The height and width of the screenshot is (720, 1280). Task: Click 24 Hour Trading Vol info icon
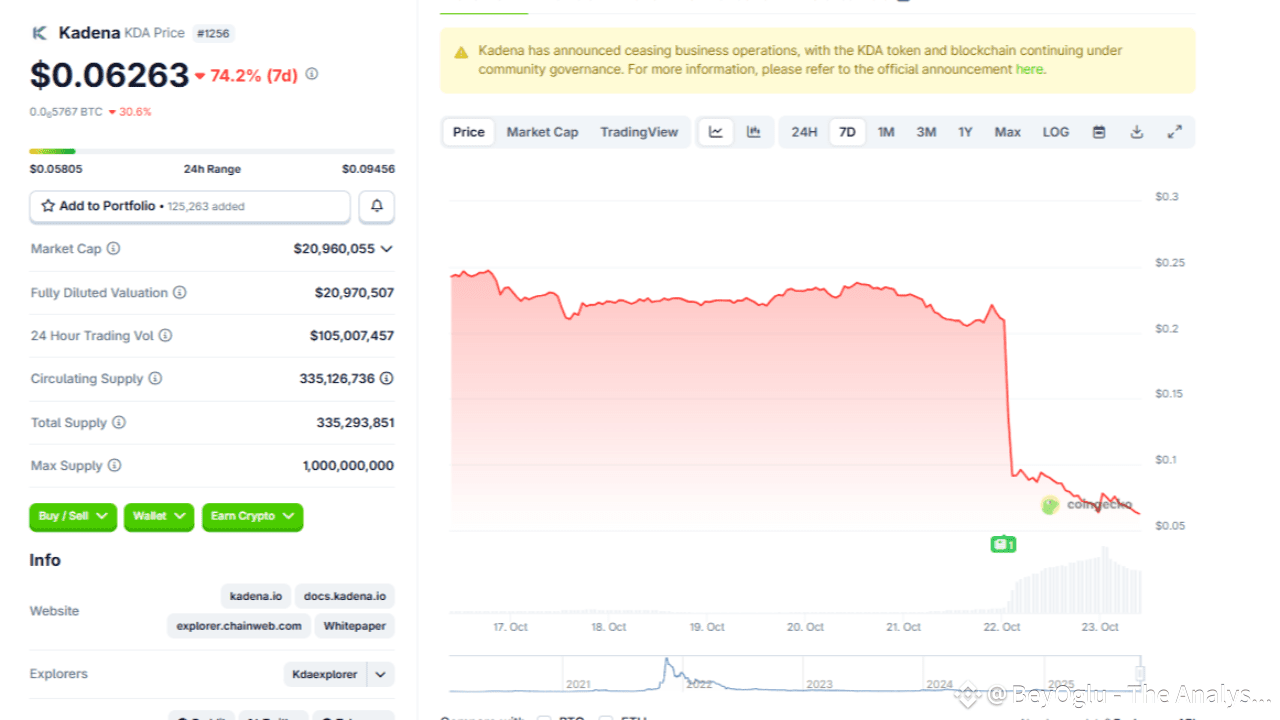165,336
